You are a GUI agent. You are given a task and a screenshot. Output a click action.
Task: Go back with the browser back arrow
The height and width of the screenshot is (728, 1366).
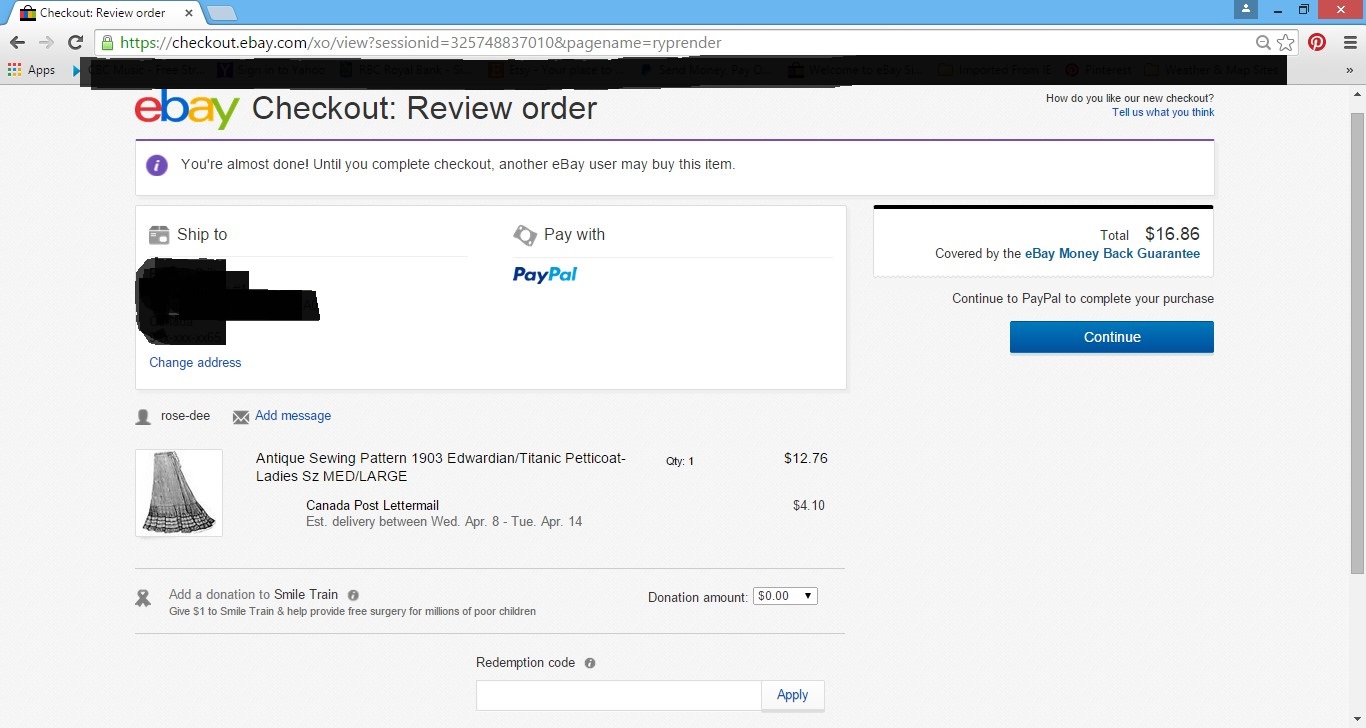point(17,43)
